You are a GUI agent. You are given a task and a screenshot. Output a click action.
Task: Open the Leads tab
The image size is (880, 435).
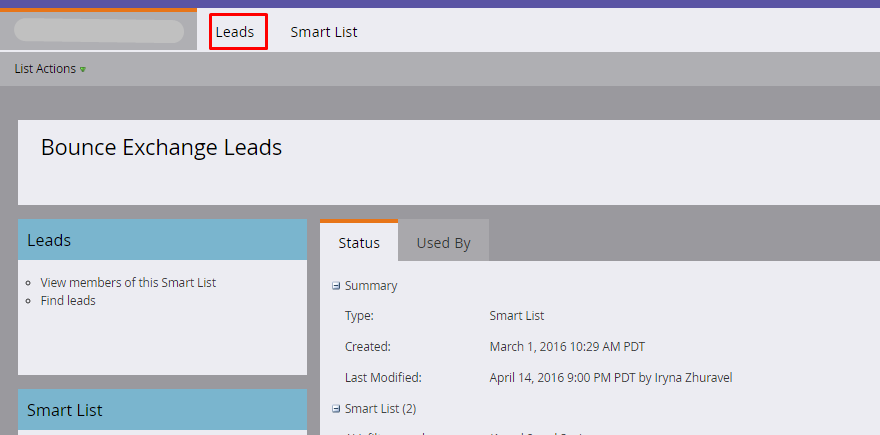[x=235, y=32]
